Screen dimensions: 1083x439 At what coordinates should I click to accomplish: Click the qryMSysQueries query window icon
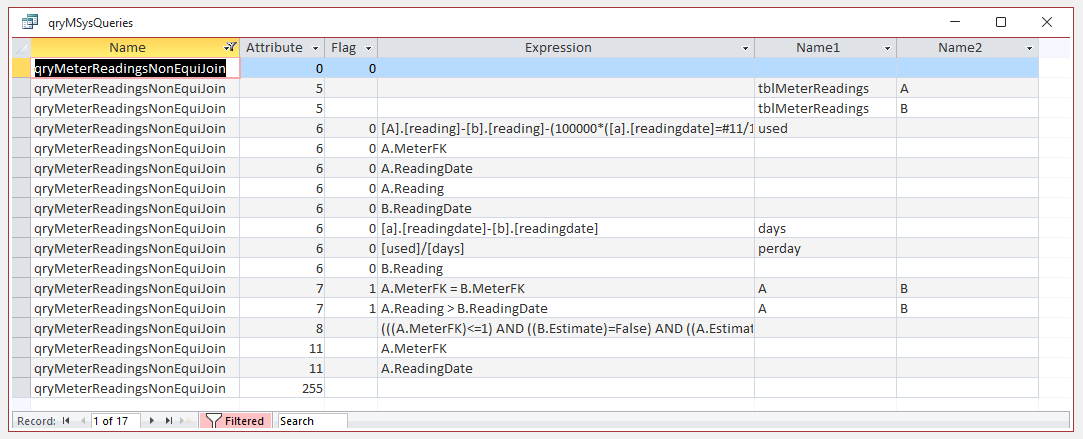pyautogui.click(x=30, y=23)
